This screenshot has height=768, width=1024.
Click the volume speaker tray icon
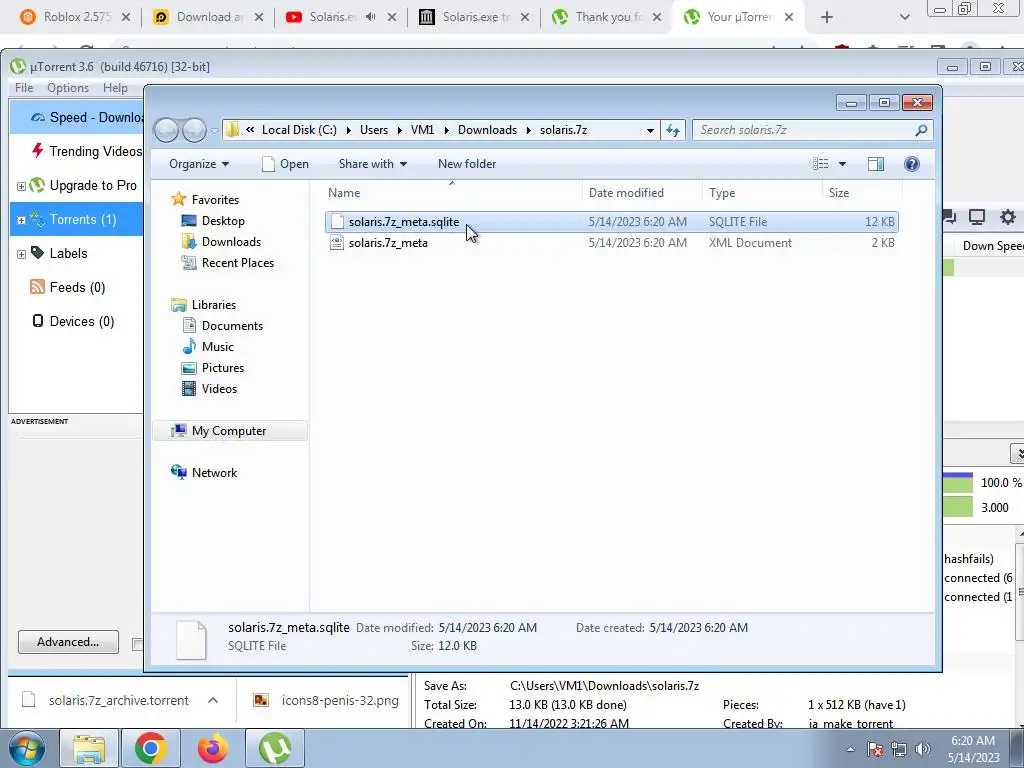923,749
